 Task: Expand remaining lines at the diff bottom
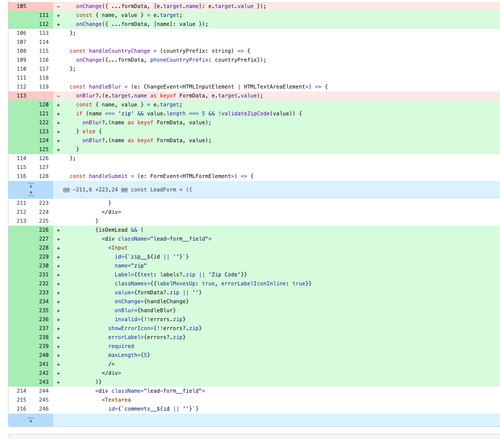tap(31, 420)
